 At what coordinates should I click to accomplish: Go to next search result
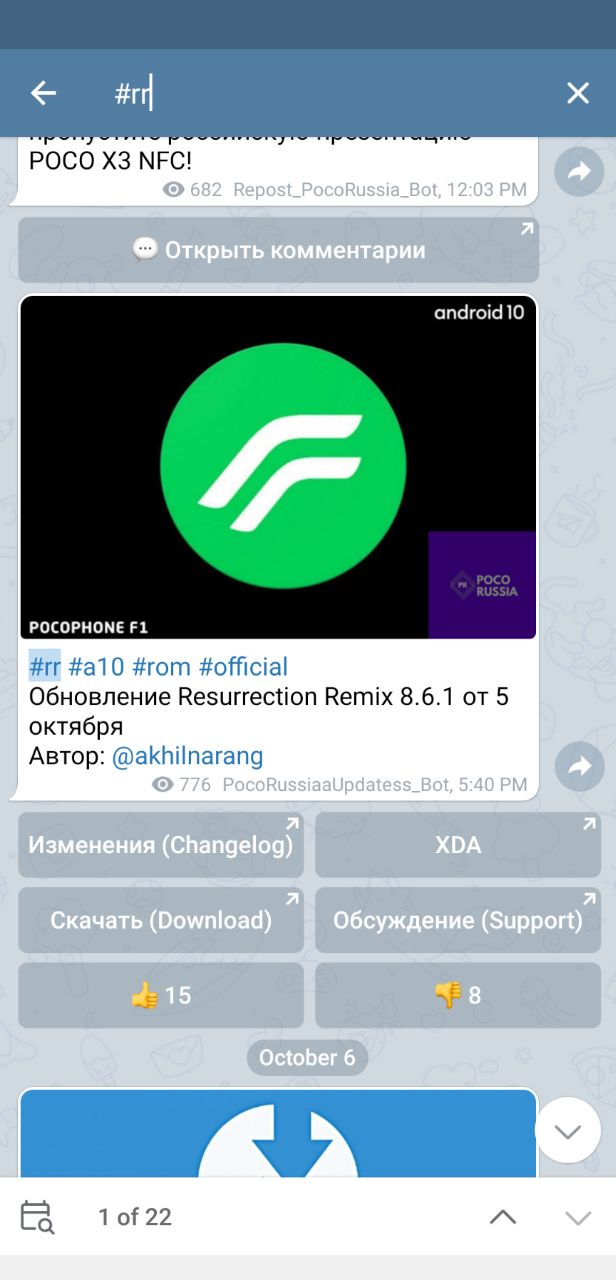[x=578, y=1217]
